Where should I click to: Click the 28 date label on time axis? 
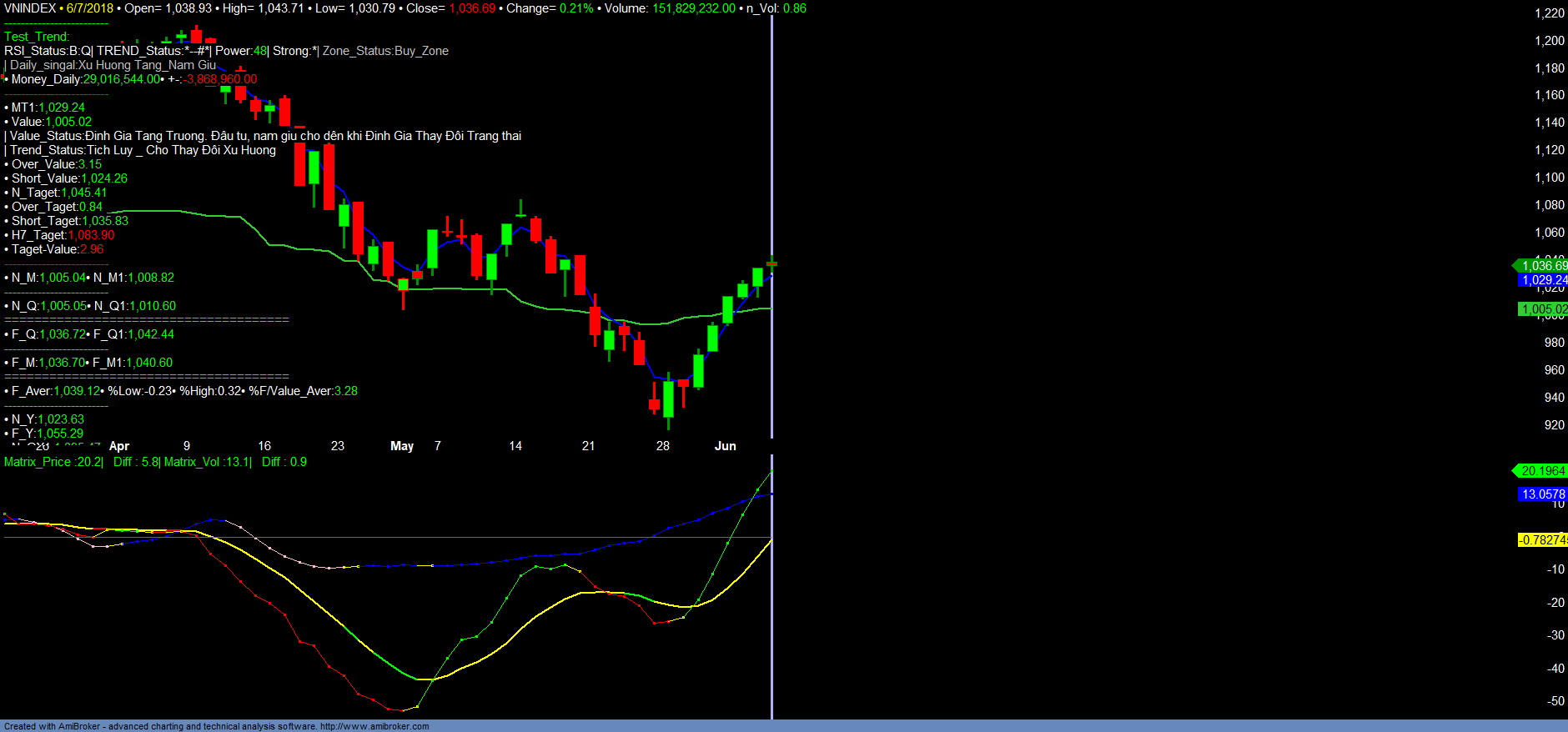(663, 446)
